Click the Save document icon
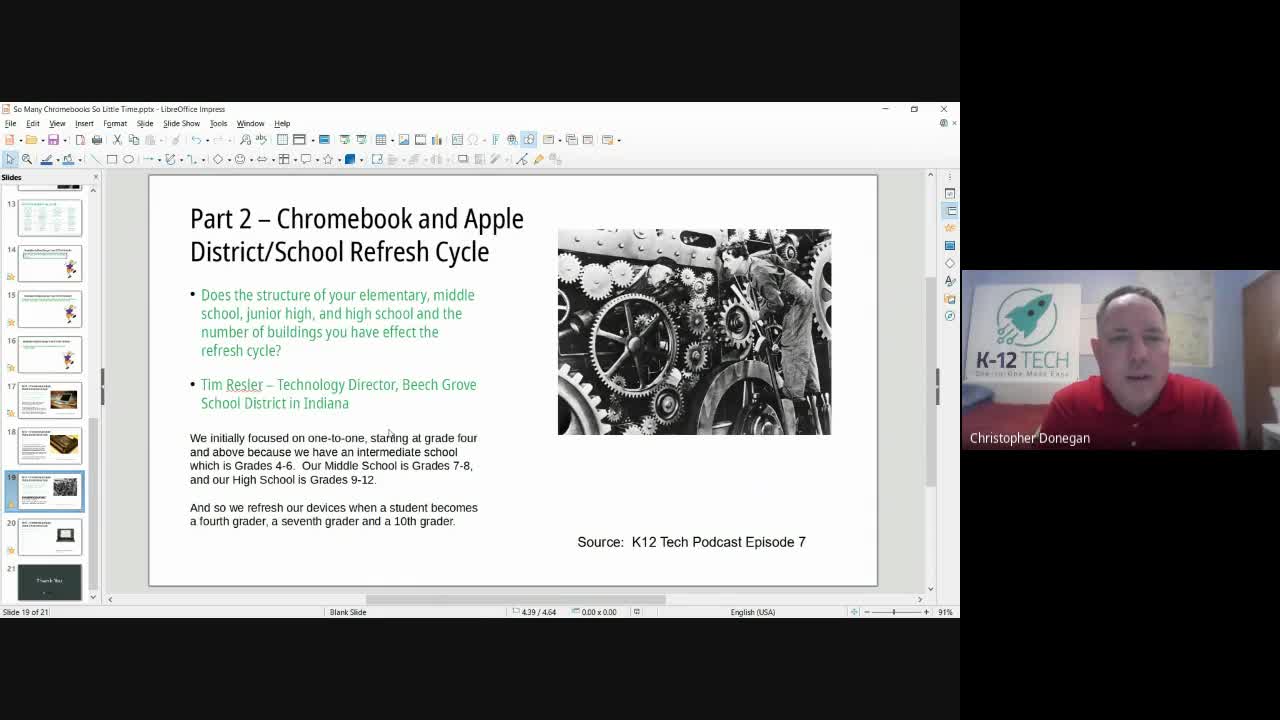This screenshot has width=1280, height=720. point(53,140)
